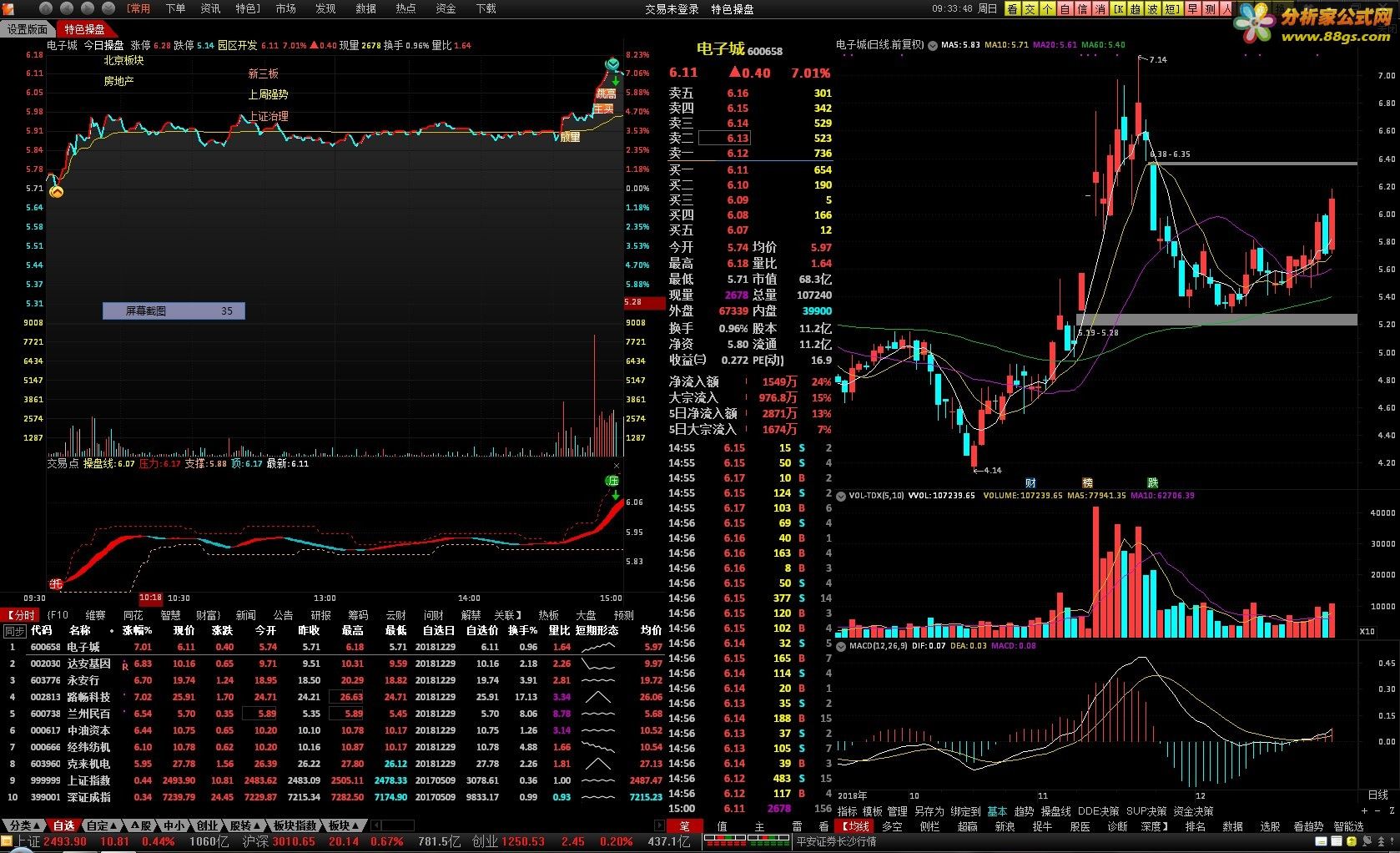Toggle the 笔 tick-trade button

(x=684, y=826)
